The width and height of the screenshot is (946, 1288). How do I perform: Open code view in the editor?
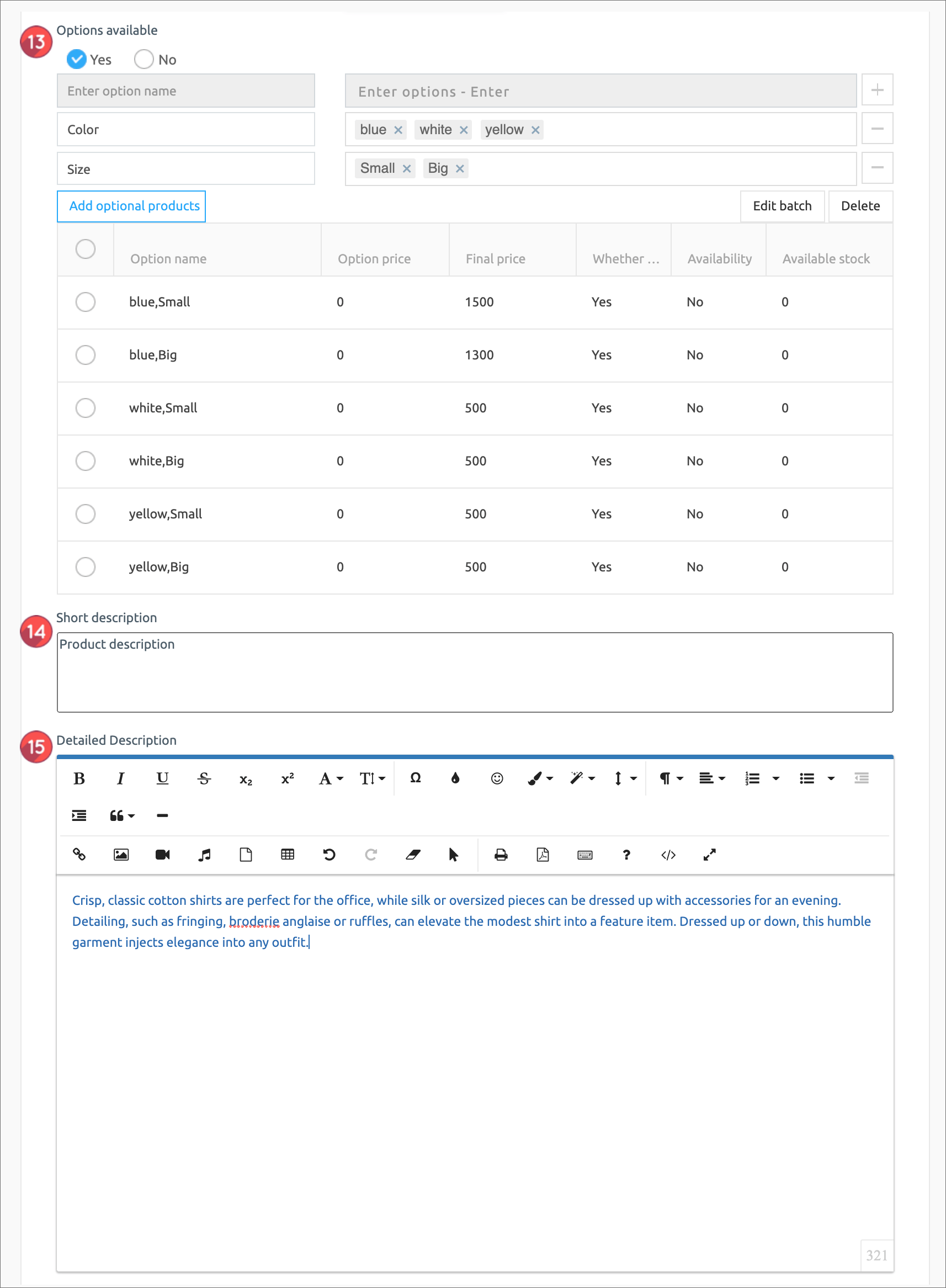coord(668,855)
